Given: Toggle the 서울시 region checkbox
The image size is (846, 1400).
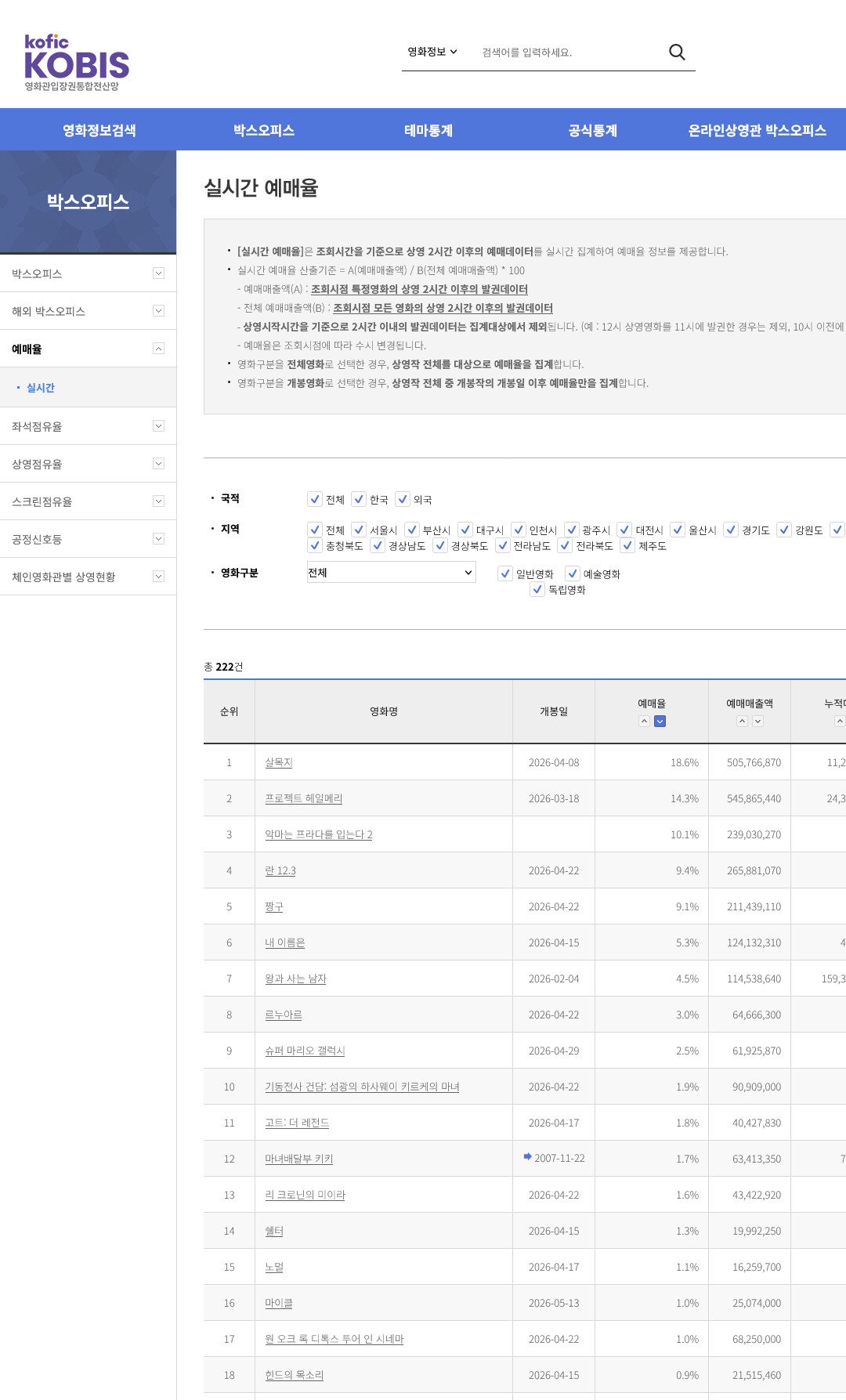Looking at the screenshot, I should [x=359, y=530].
